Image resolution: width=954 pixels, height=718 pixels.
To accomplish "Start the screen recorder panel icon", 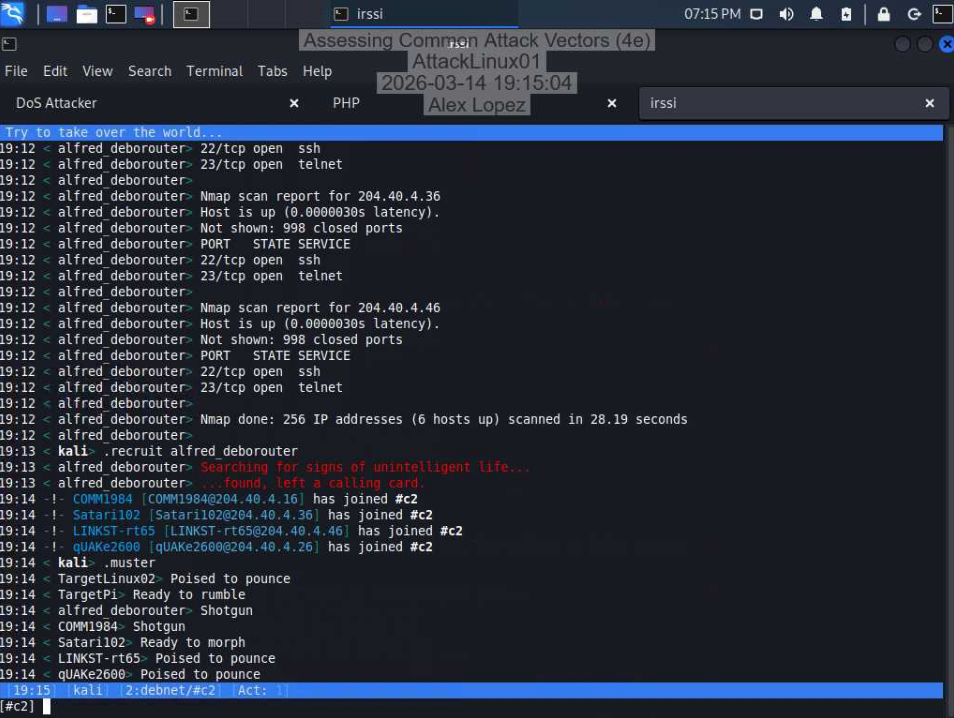I will (143, 14).
